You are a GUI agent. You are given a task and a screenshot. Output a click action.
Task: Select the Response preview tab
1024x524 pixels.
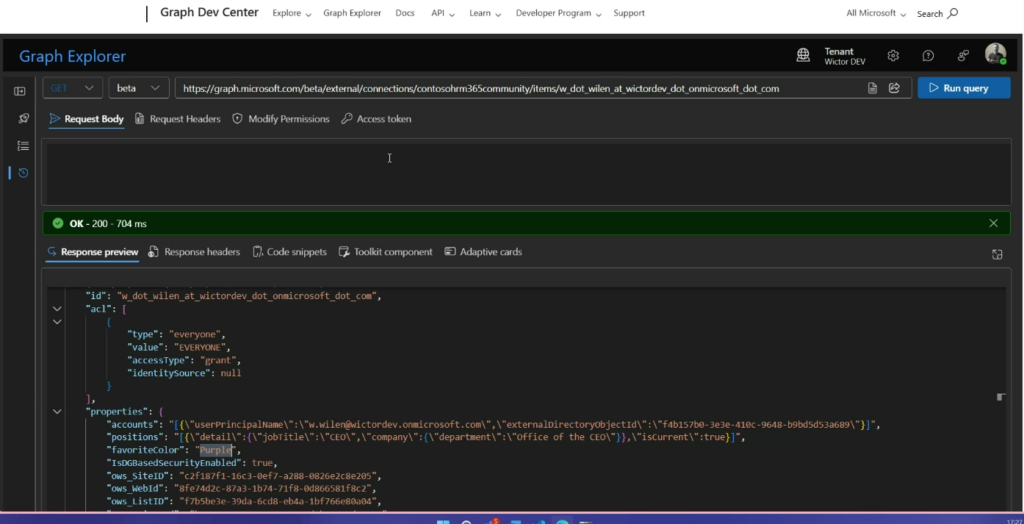(93, 252)
